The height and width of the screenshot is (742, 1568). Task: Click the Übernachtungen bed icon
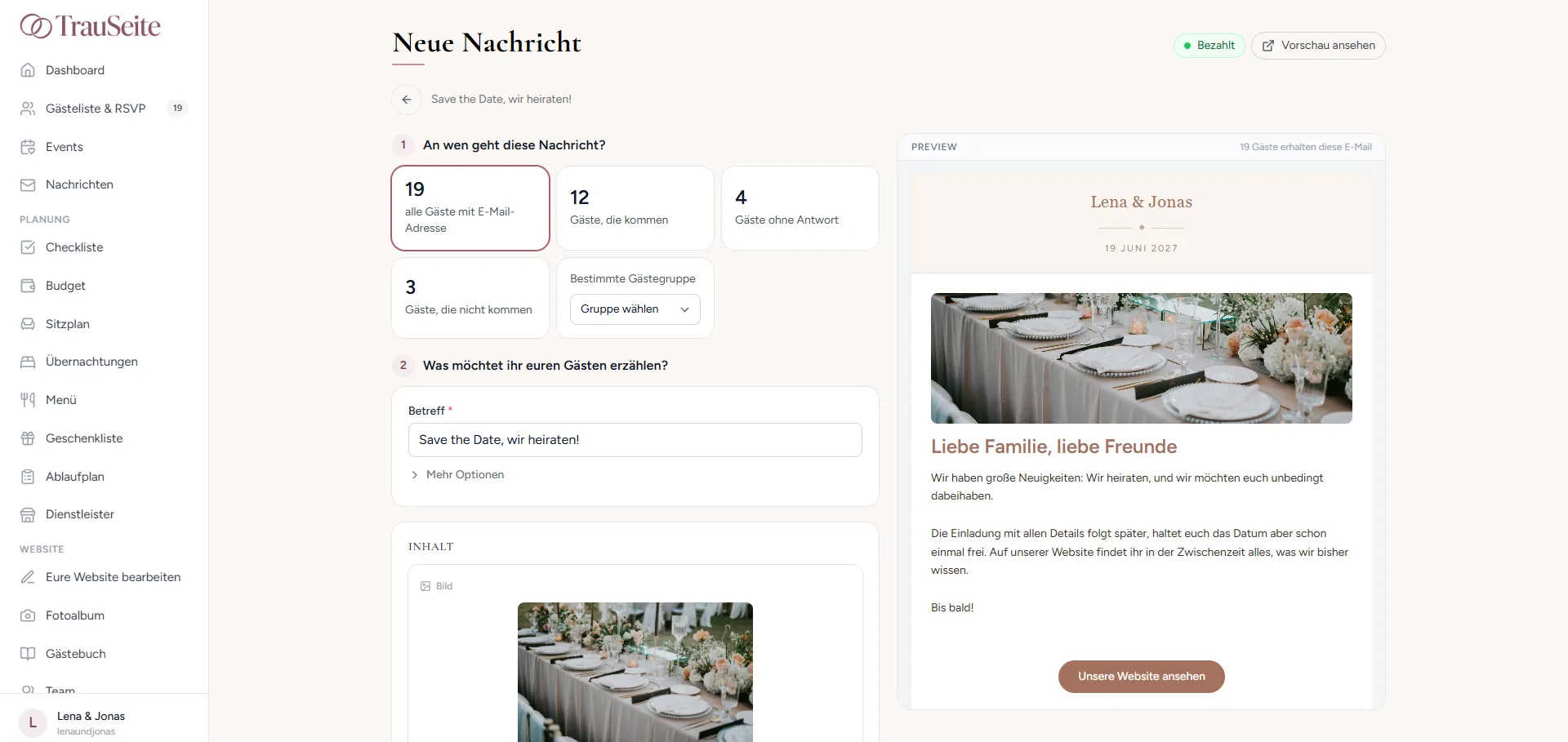(28, 362)
